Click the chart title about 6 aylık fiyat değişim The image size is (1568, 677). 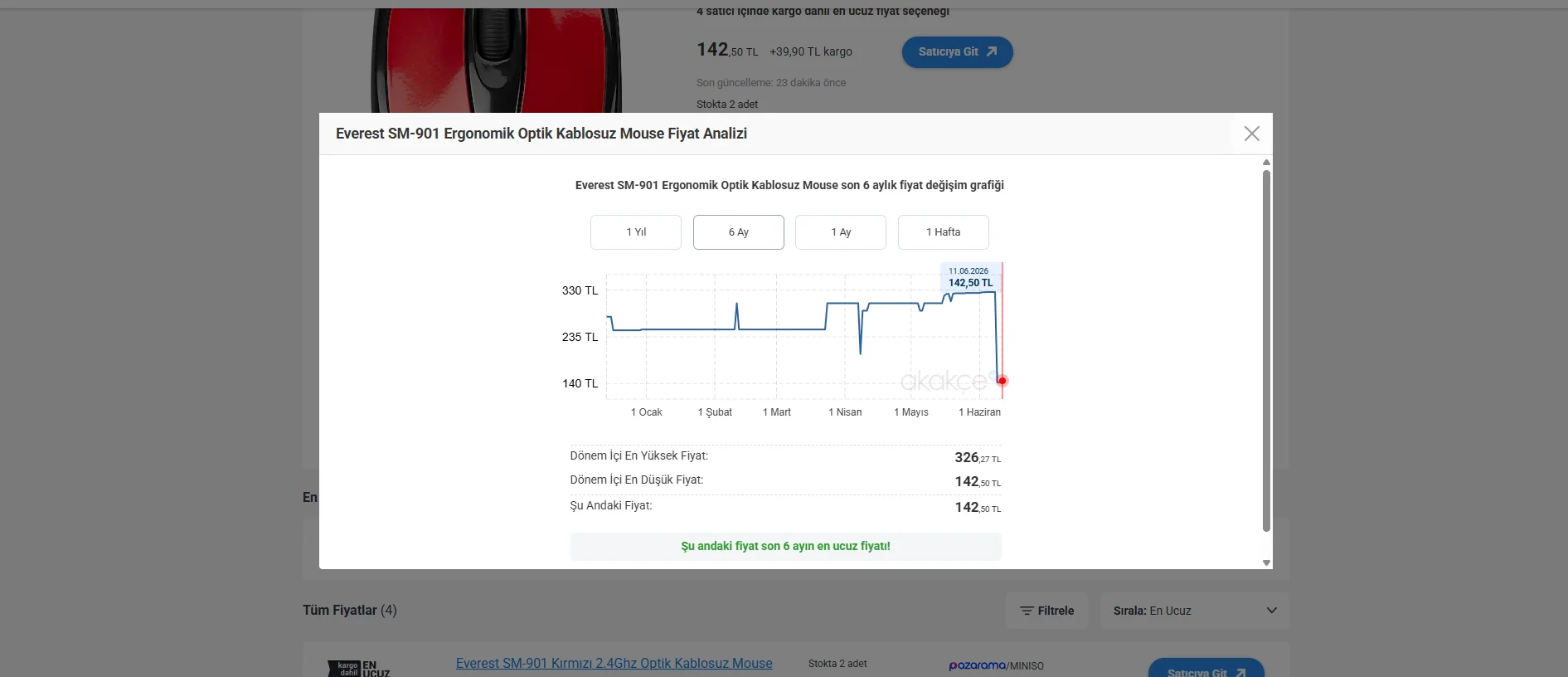coord(789,185)
